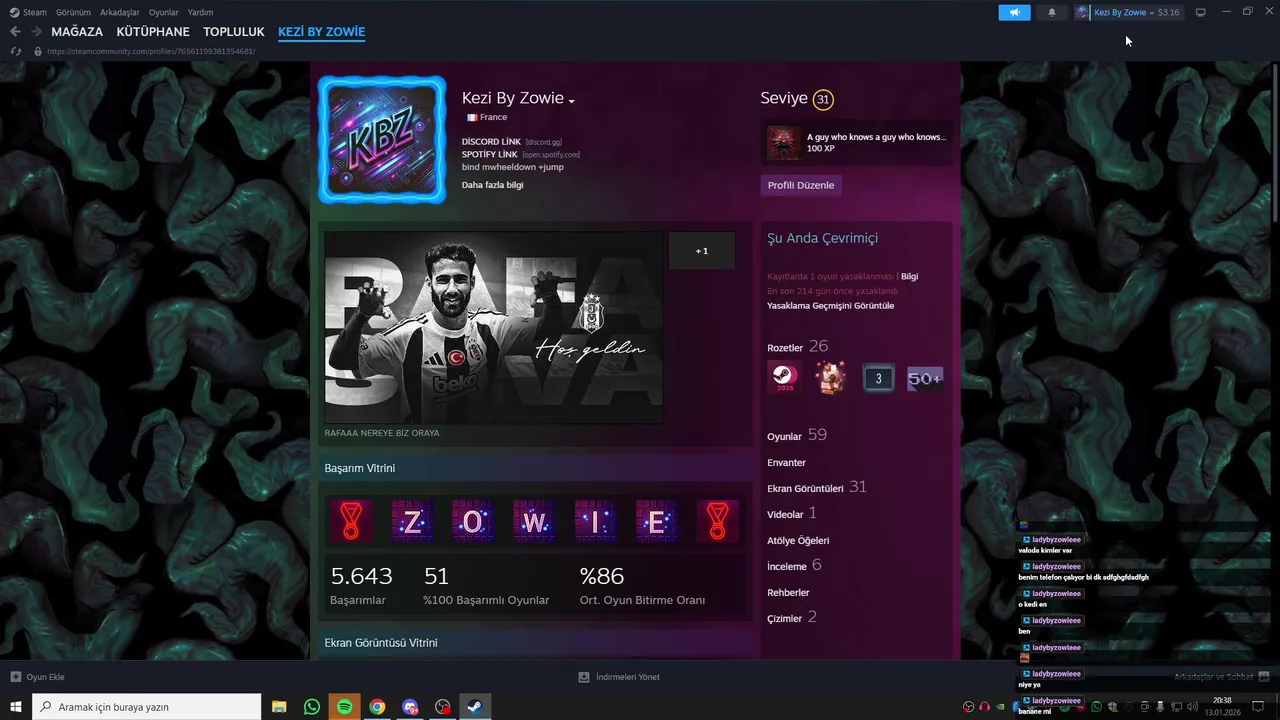
Task: Click the last red medal achievement icon
Action: pyautogui.click(x=717, y=521)
